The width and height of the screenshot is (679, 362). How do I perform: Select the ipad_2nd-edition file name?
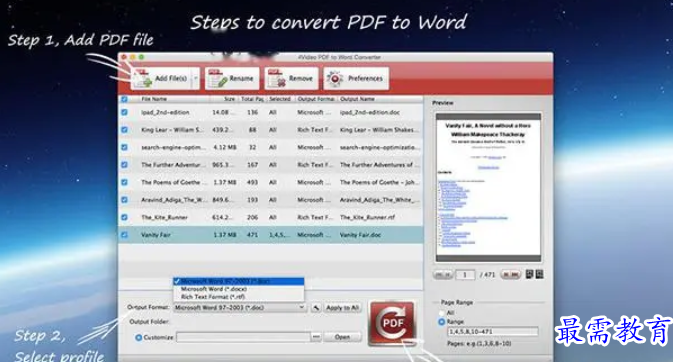coord(165,113)
